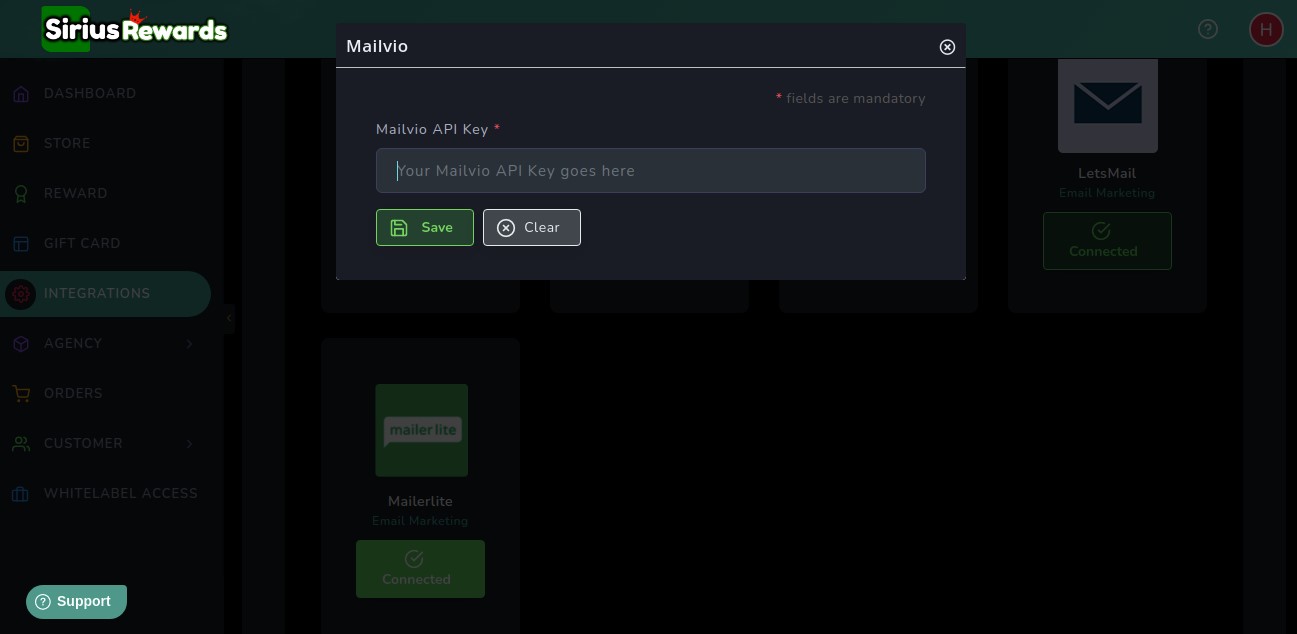Viewport: 1297px width, 634px height.
Task: Clear the Mailvio API key field
Action: tap(531, 227)
